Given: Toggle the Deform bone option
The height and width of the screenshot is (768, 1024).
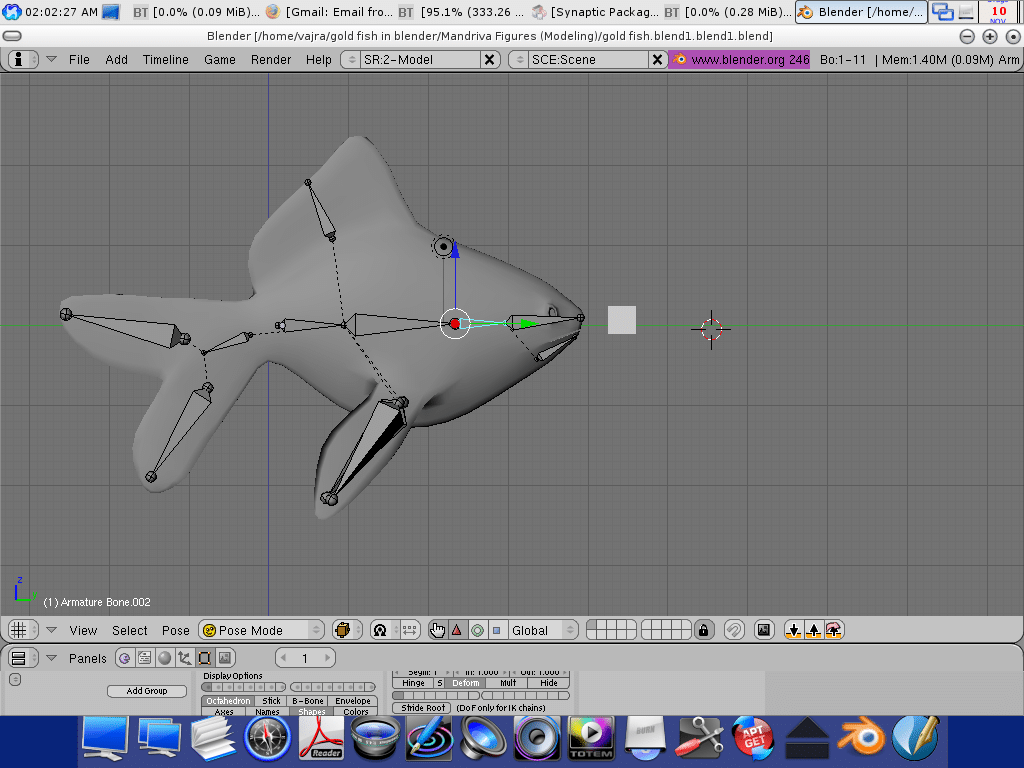Looking at the screenshot, I should [x=466, y=683].
